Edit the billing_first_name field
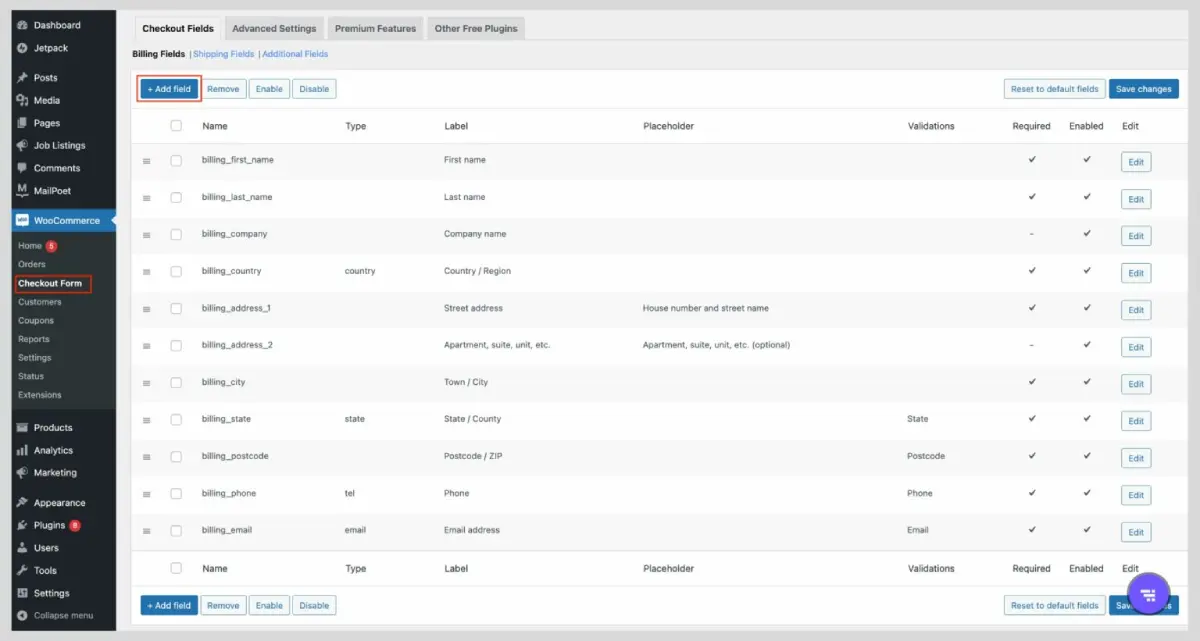 click(1136, 162)
